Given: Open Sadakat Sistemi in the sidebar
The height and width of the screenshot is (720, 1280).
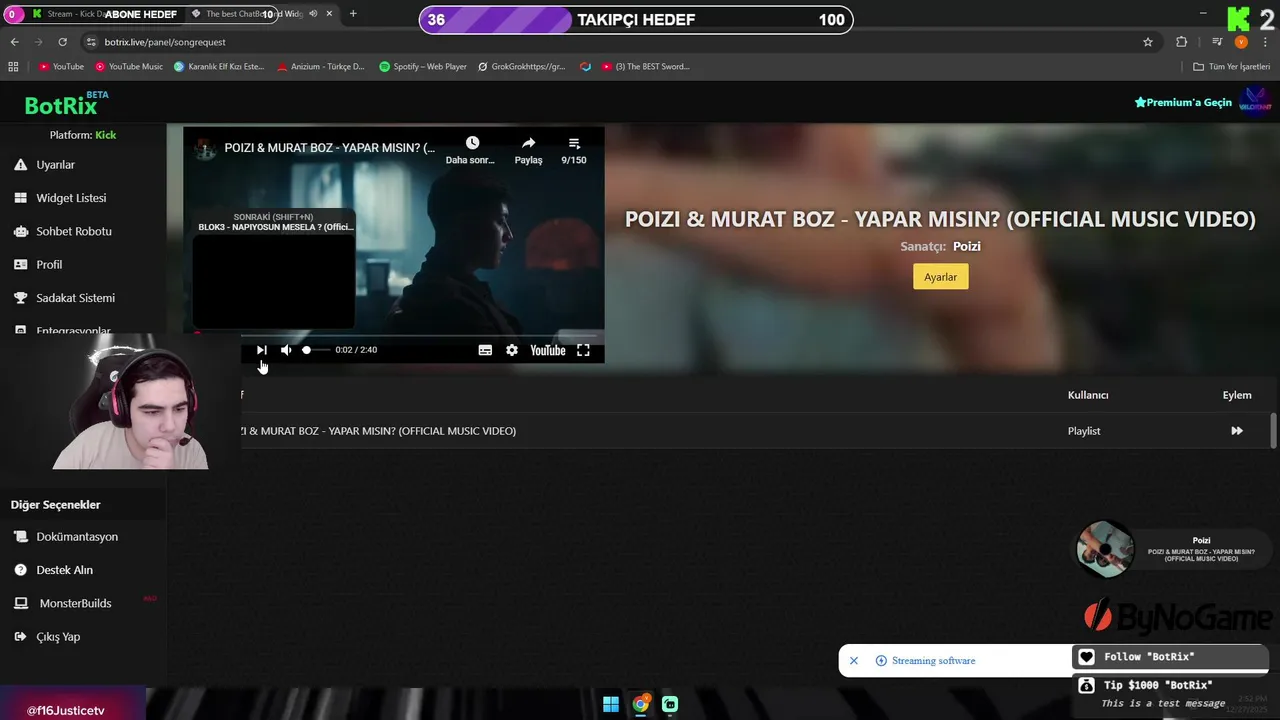Looking at the screenshot, I should click(x=76, y=298).
